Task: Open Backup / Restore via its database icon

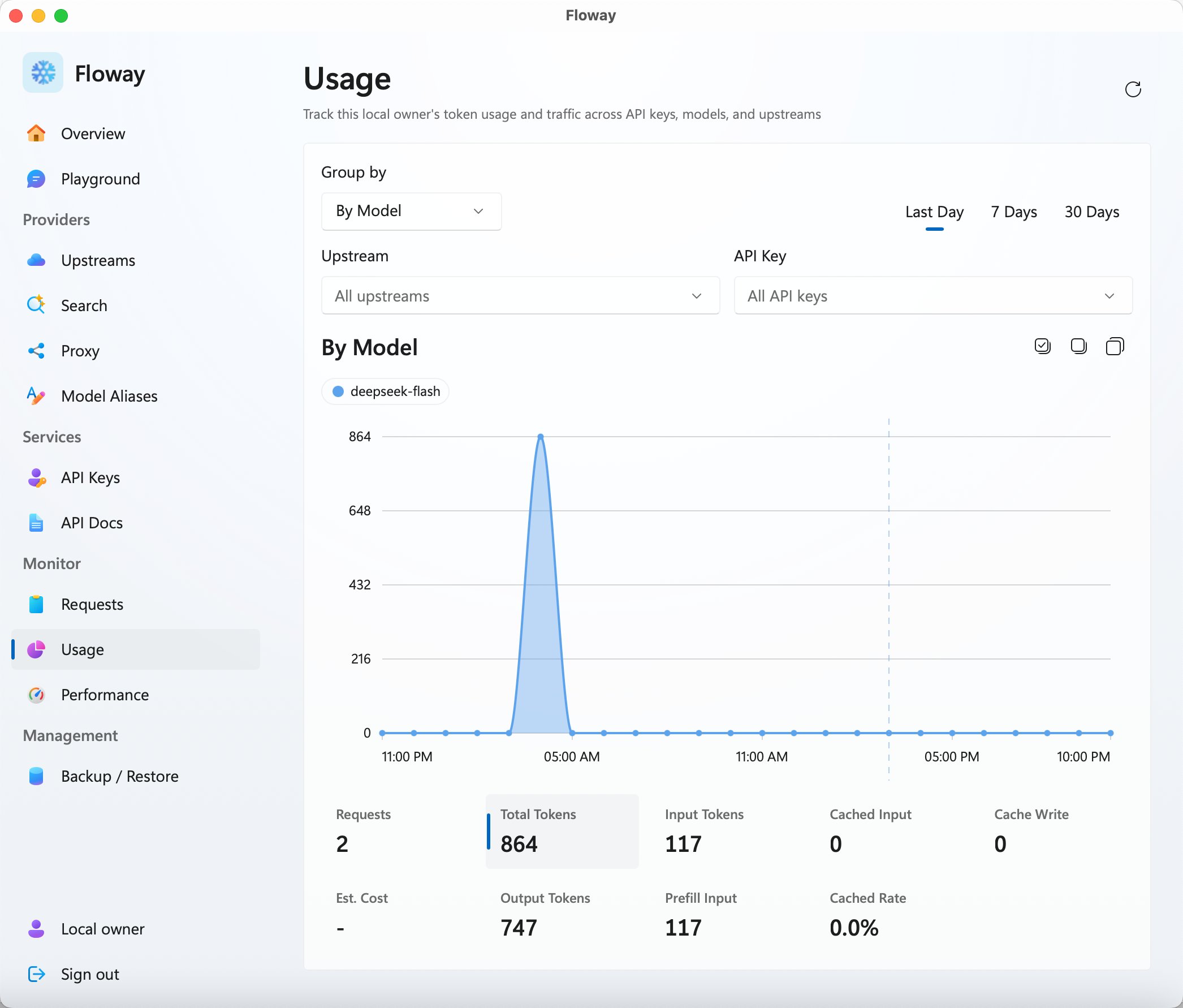Action: pos(36,776)
